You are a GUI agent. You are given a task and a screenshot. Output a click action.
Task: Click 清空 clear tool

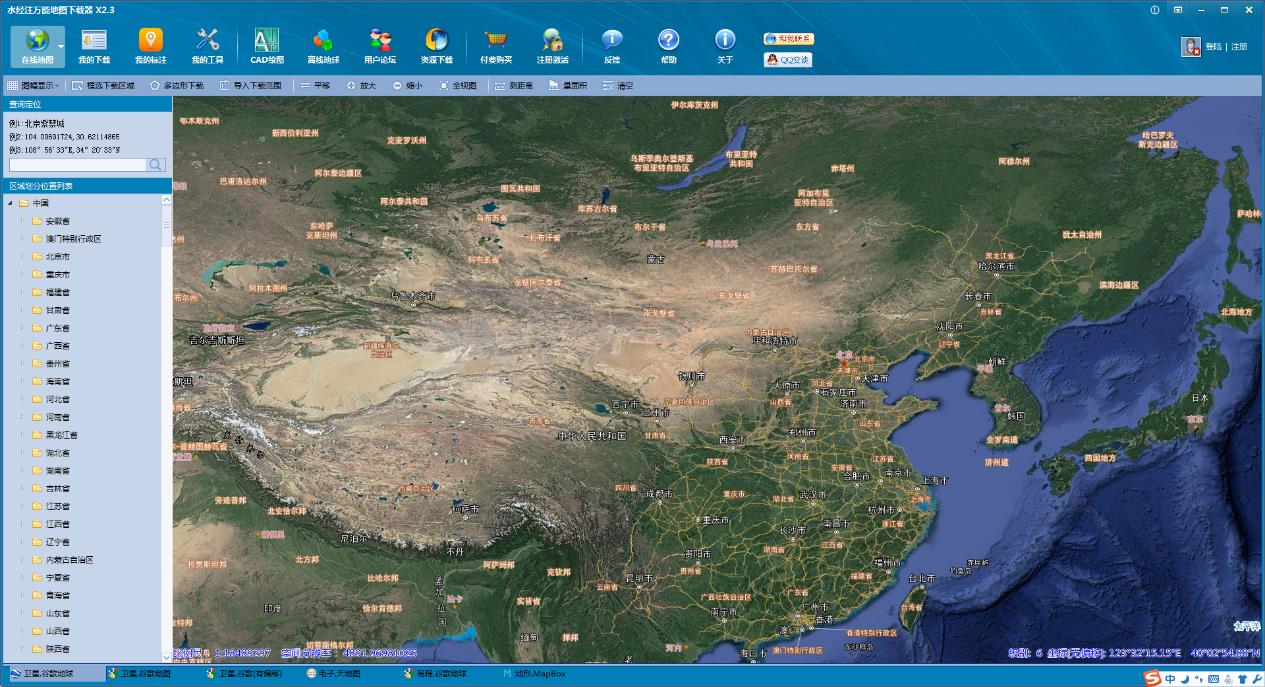(x=618, y=86)
